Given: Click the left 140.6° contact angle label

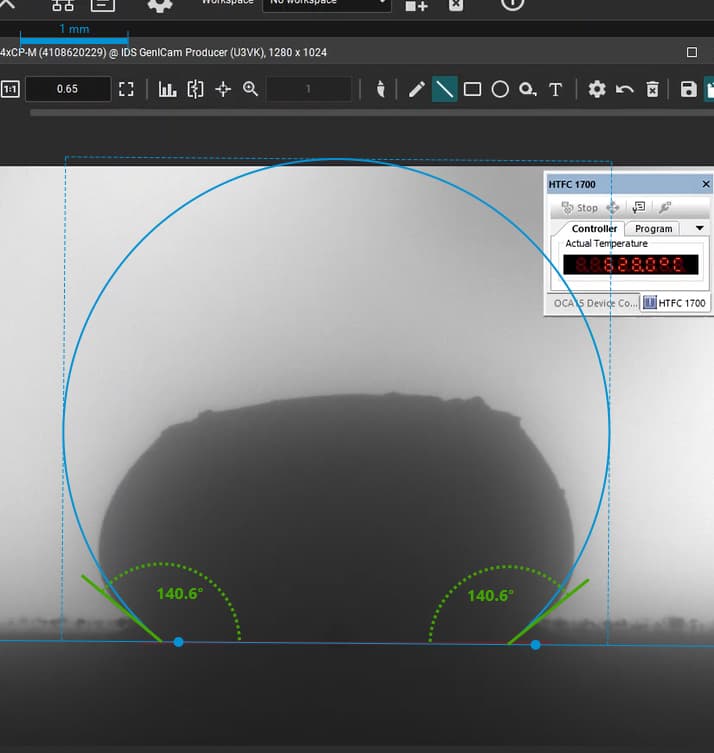Looking at the screenshot, I should coord(180,594).
